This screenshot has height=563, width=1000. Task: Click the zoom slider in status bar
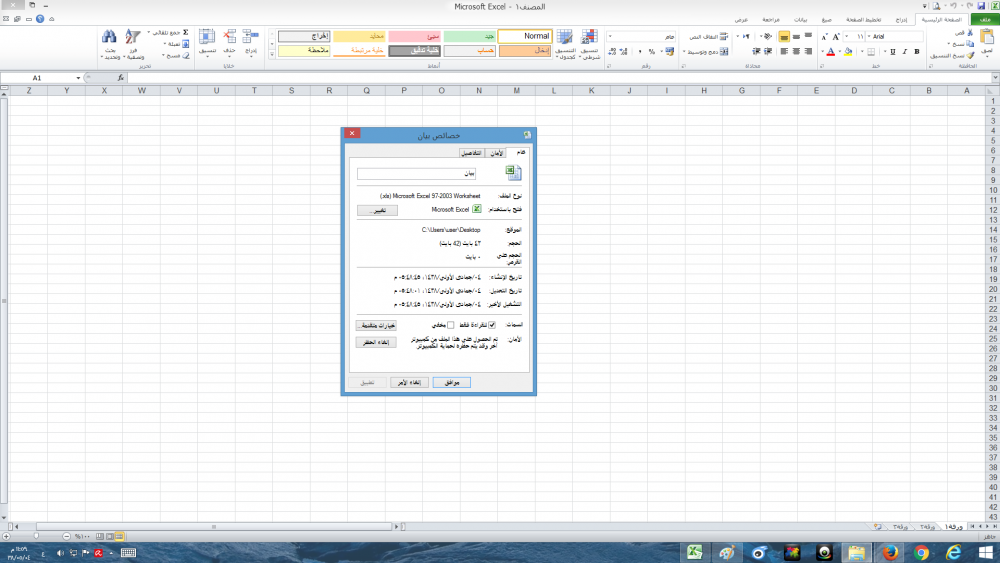click(x=36, y=536)
